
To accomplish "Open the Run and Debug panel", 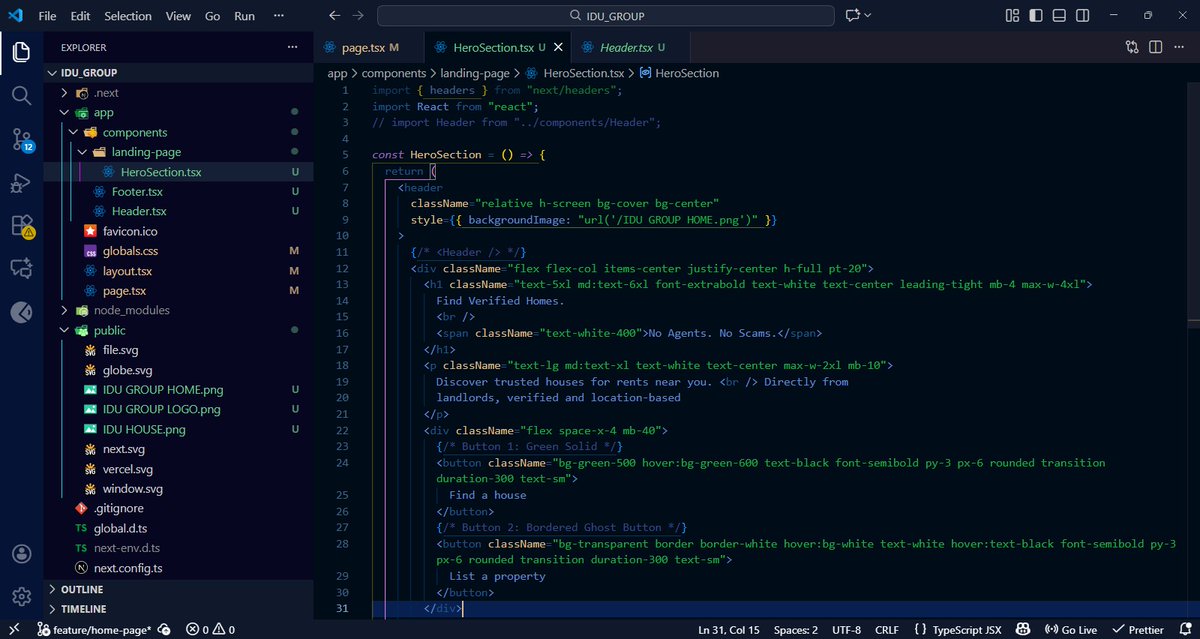I will click(x=22, y=183).
